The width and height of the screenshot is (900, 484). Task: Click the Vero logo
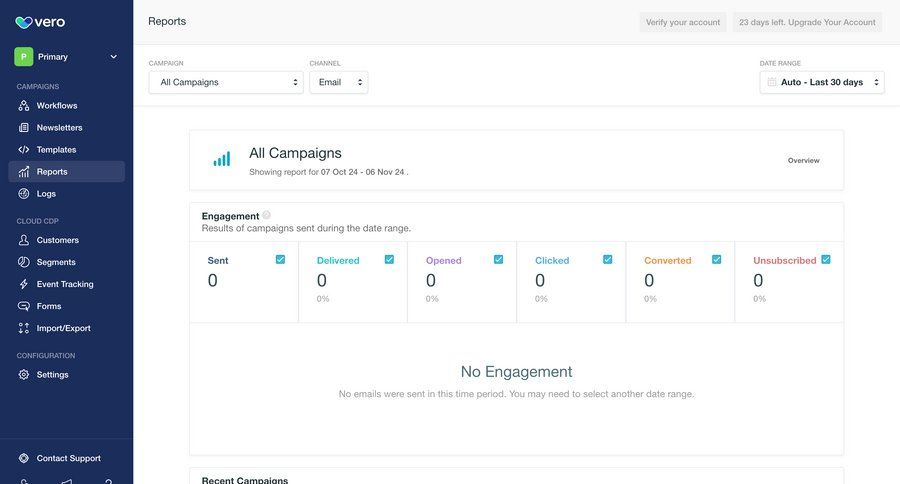[x=40, y=22]
